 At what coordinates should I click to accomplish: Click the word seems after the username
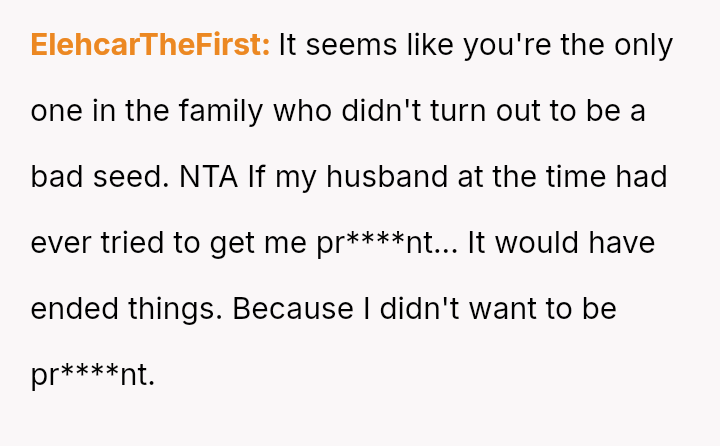click(351, 45)
